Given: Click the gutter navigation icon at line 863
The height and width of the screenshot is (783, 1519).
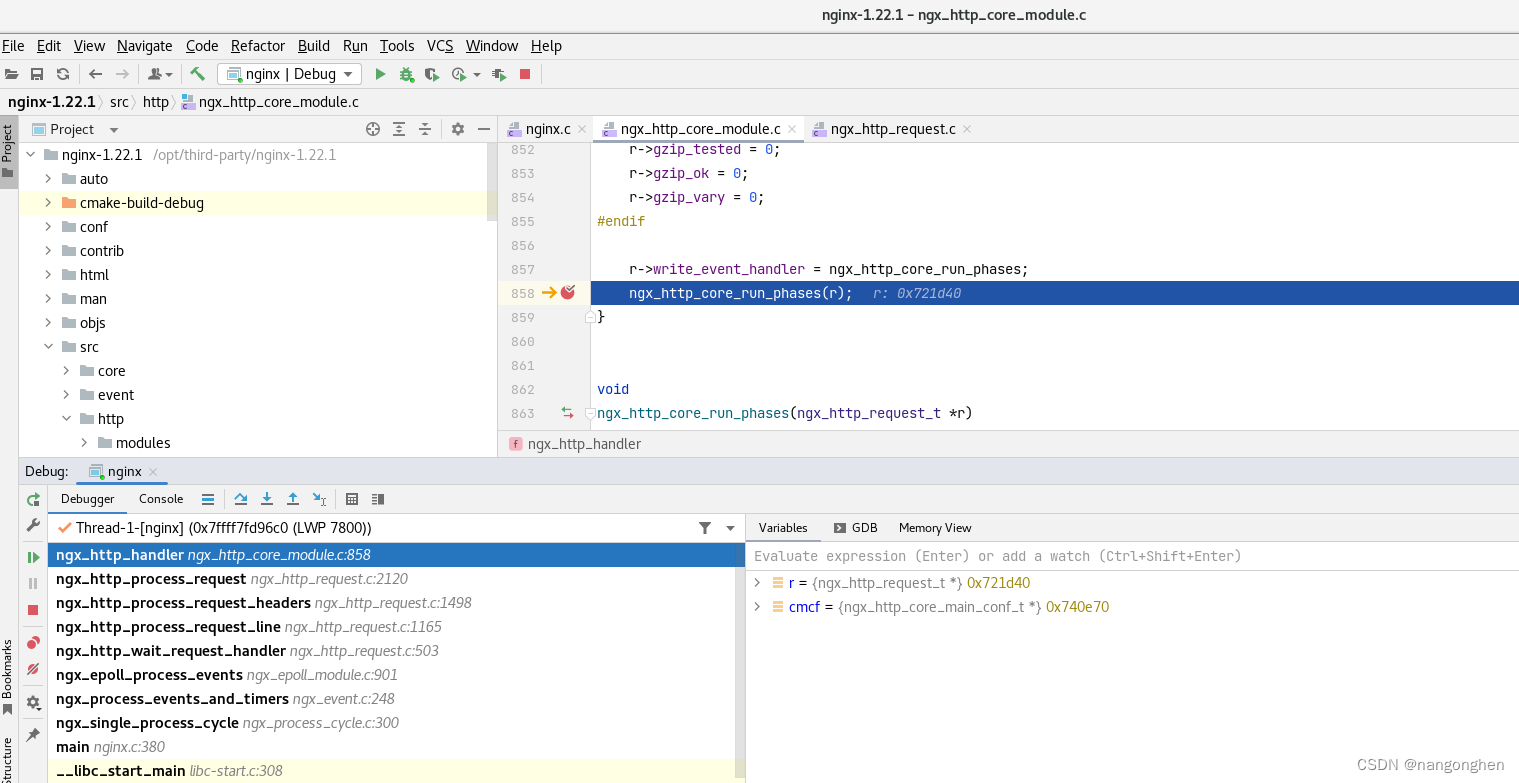Looking at the screenshot, I should (567, 412).
